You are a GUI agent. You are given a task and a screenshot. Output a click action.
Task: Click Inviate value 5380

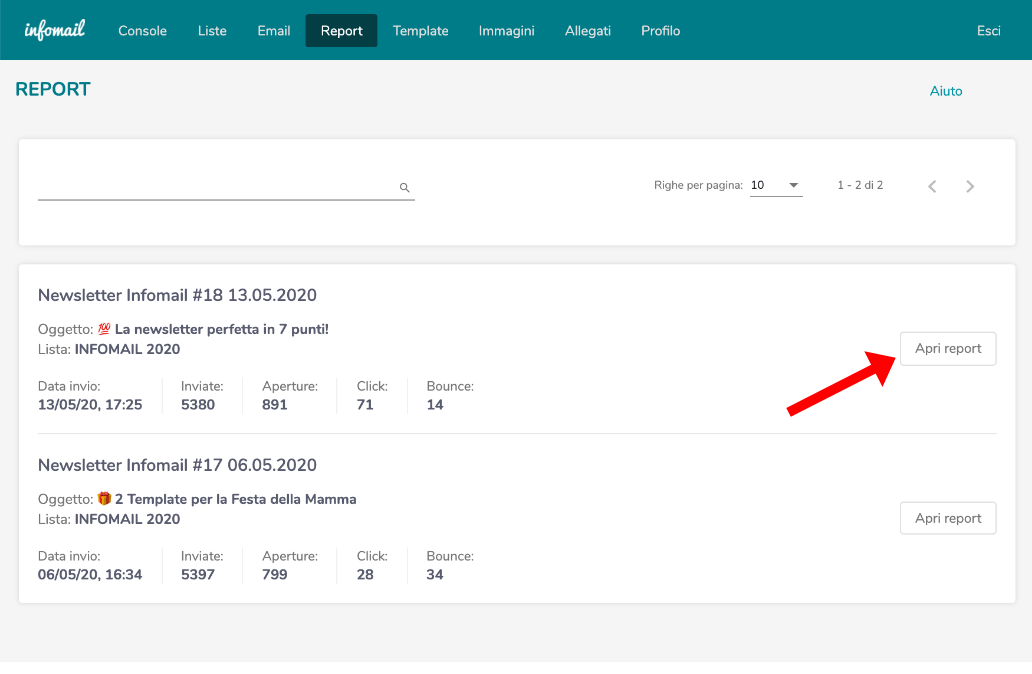click(x=198, y=405)
